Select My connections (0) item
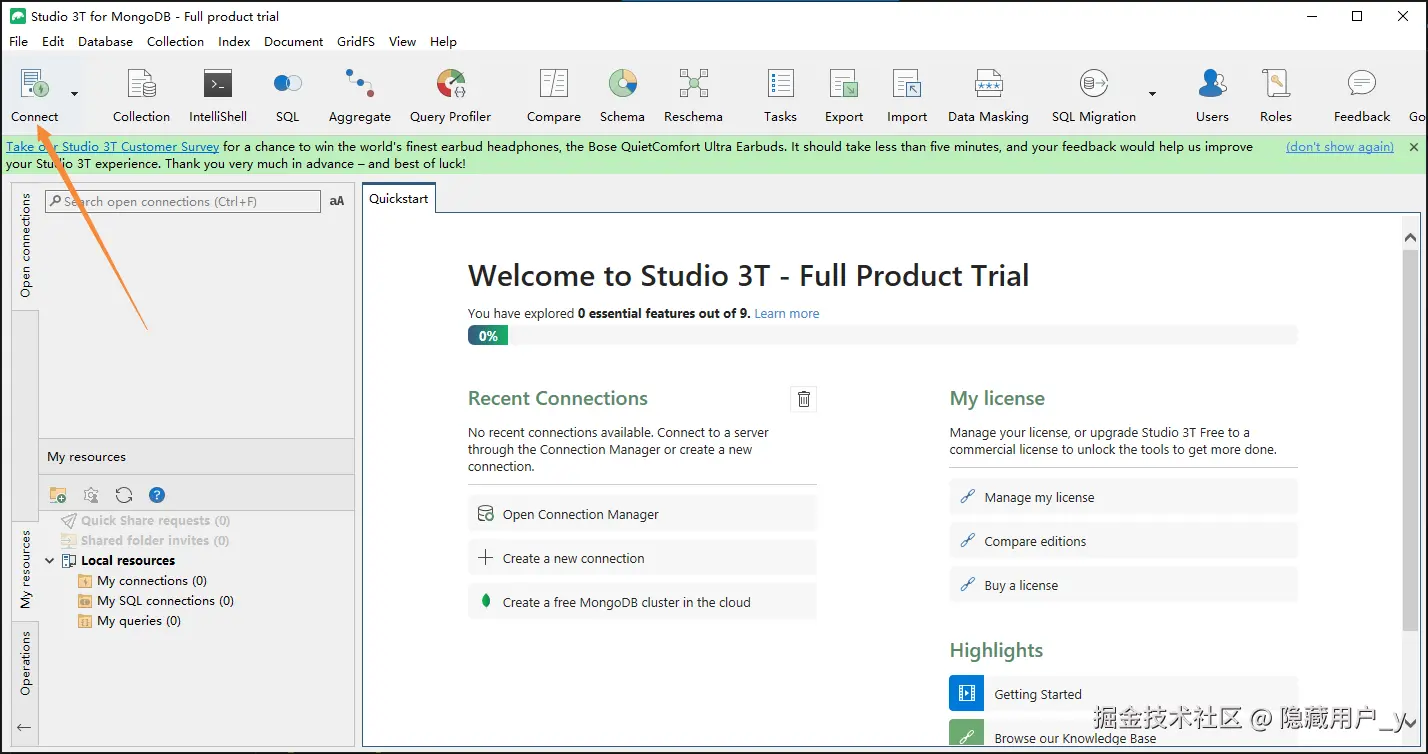This screenshot has height=754, width=1428. [x=151, y=581]
